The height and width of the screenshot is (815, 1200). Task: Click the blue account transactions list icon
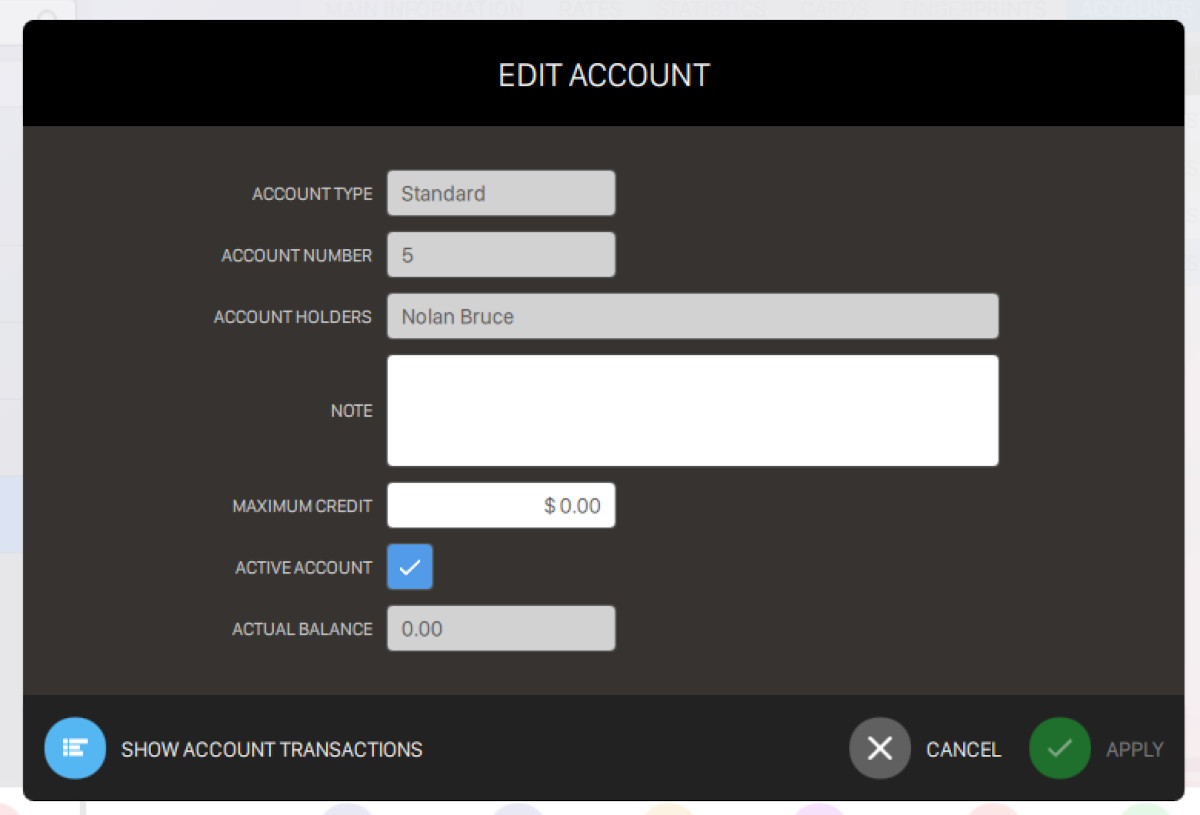click(x=75, y=748)
